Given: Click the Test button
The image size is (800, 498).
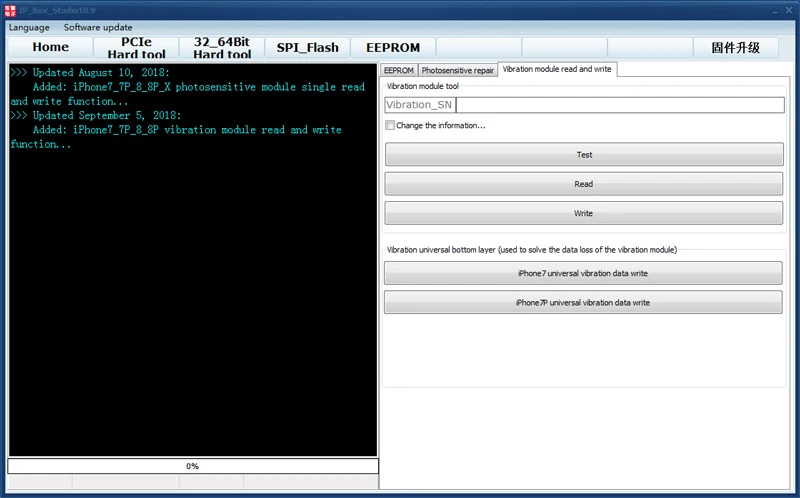Looking at the screenshot, I should tap(584, 155).
